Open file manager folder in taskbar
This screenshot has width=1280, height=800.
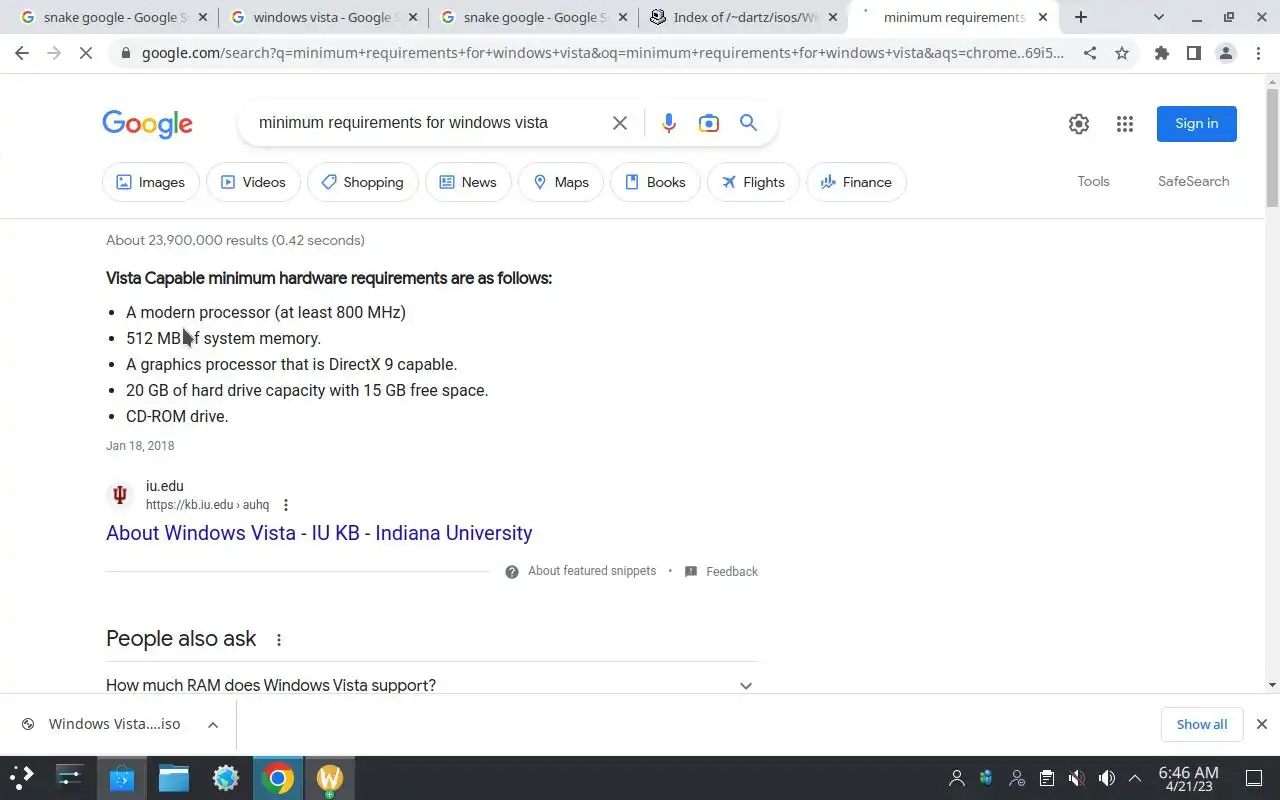point(174,777)
